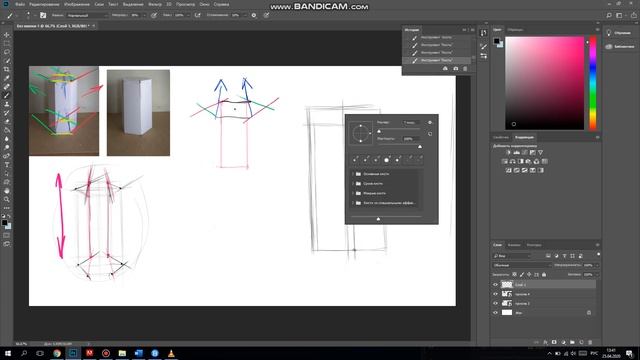Screen dimensions: 640x360
Task: Add a layer mask from the Layers panel
Action: (x=554, y=342)
